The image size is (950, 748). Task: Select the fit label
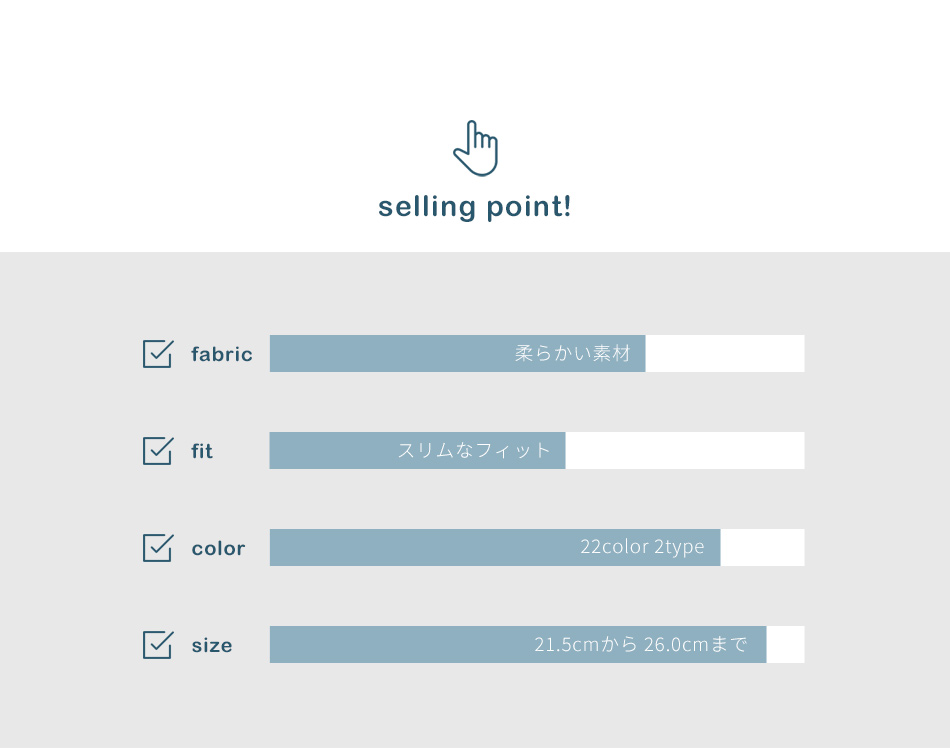pyautogui.click(x=202, y=451)
